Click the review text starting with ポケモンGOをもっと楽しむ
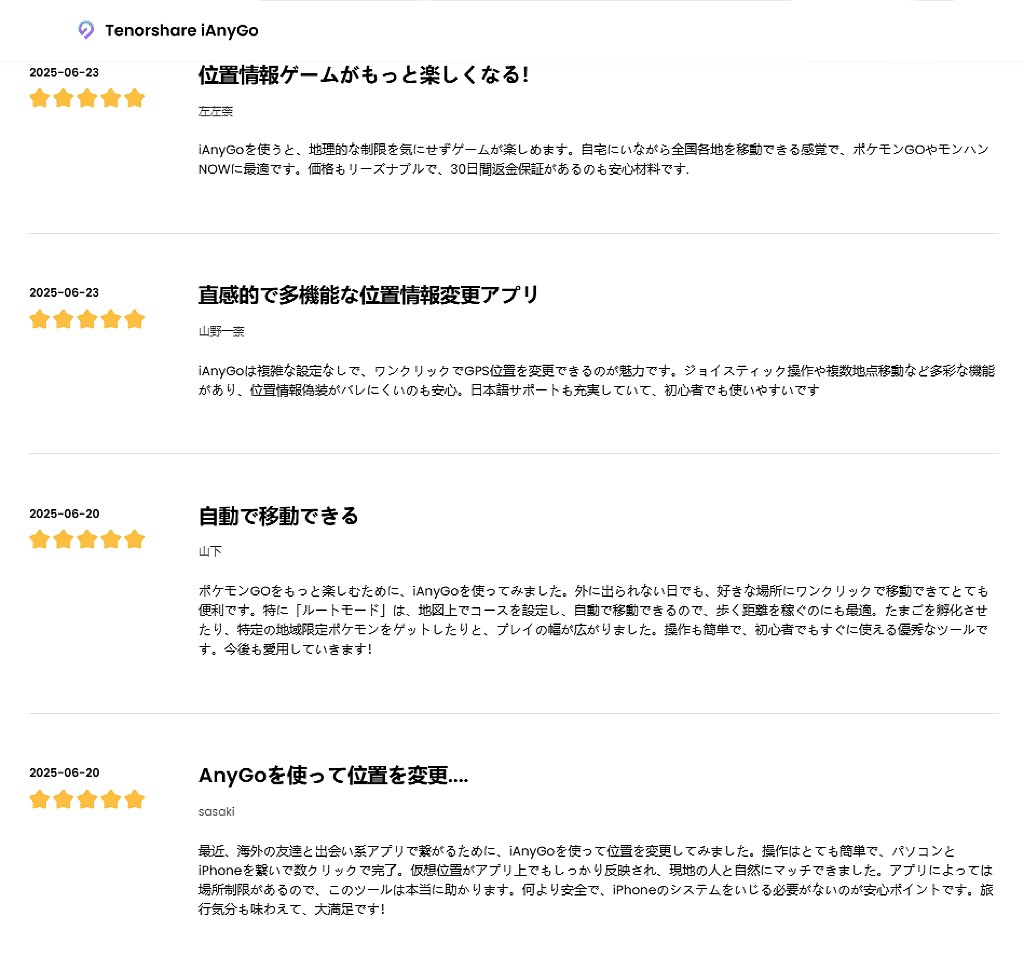This screenshot has height=971, width=1024. pos(594,619)
